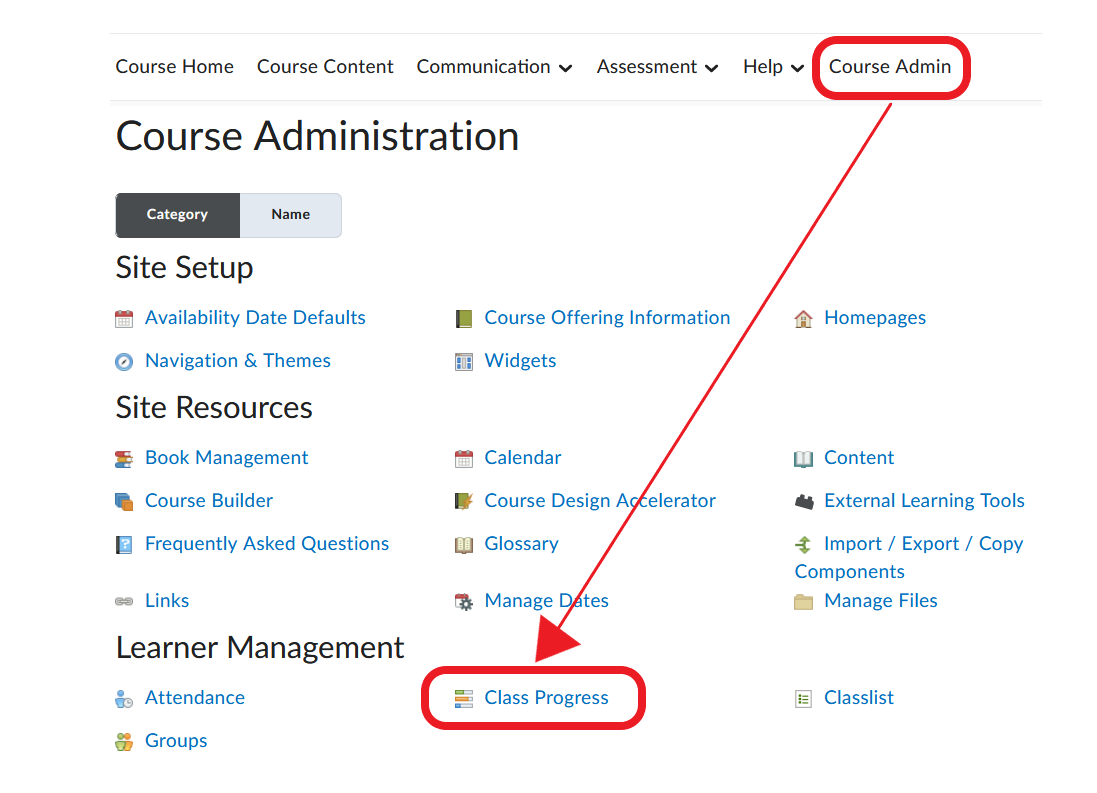Open Course Content from the navbar
The height and width of the screenshot is (793, 1097).
point(324,67)
